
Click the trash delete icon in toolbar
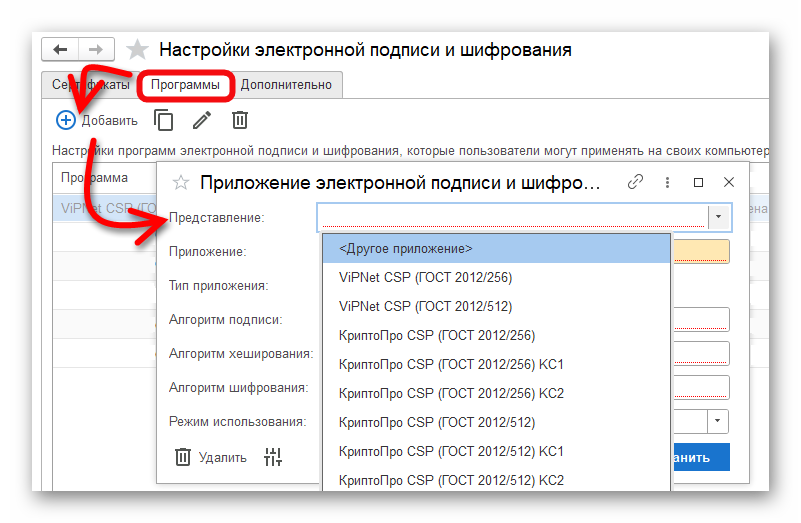[x=240, y=121]
